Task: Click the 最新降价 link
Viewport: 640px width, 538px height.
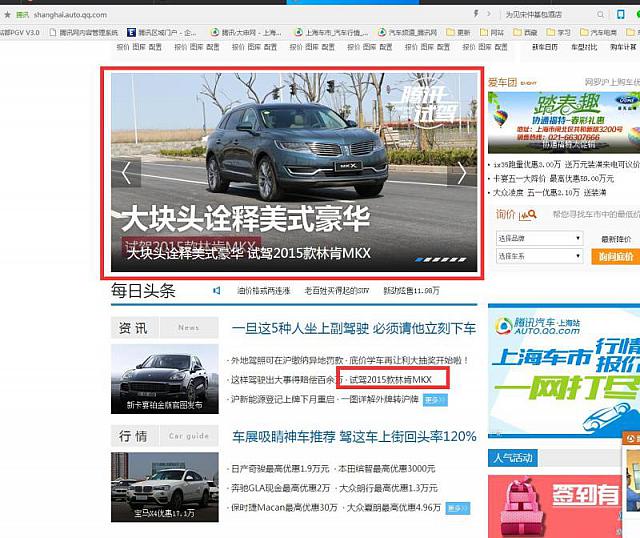Action: (x=616, y=239)
